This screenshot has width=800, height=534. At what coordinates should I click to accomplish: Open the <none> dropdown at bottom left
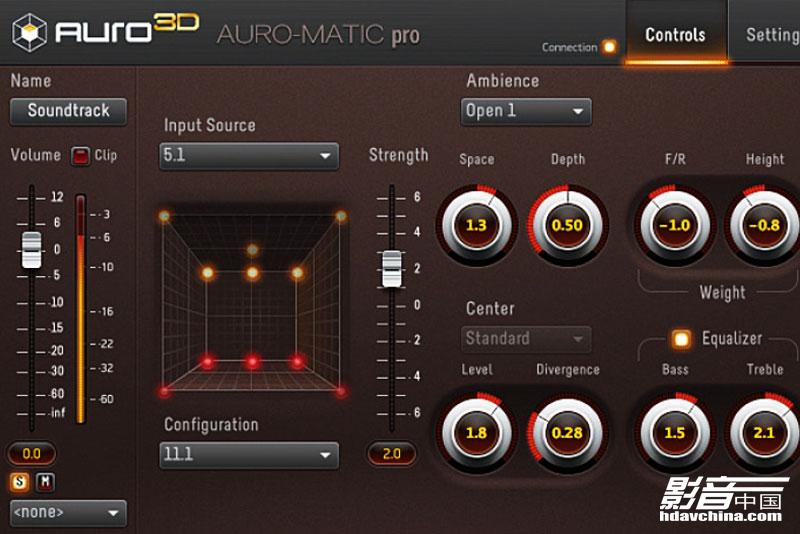click(68, 513)
